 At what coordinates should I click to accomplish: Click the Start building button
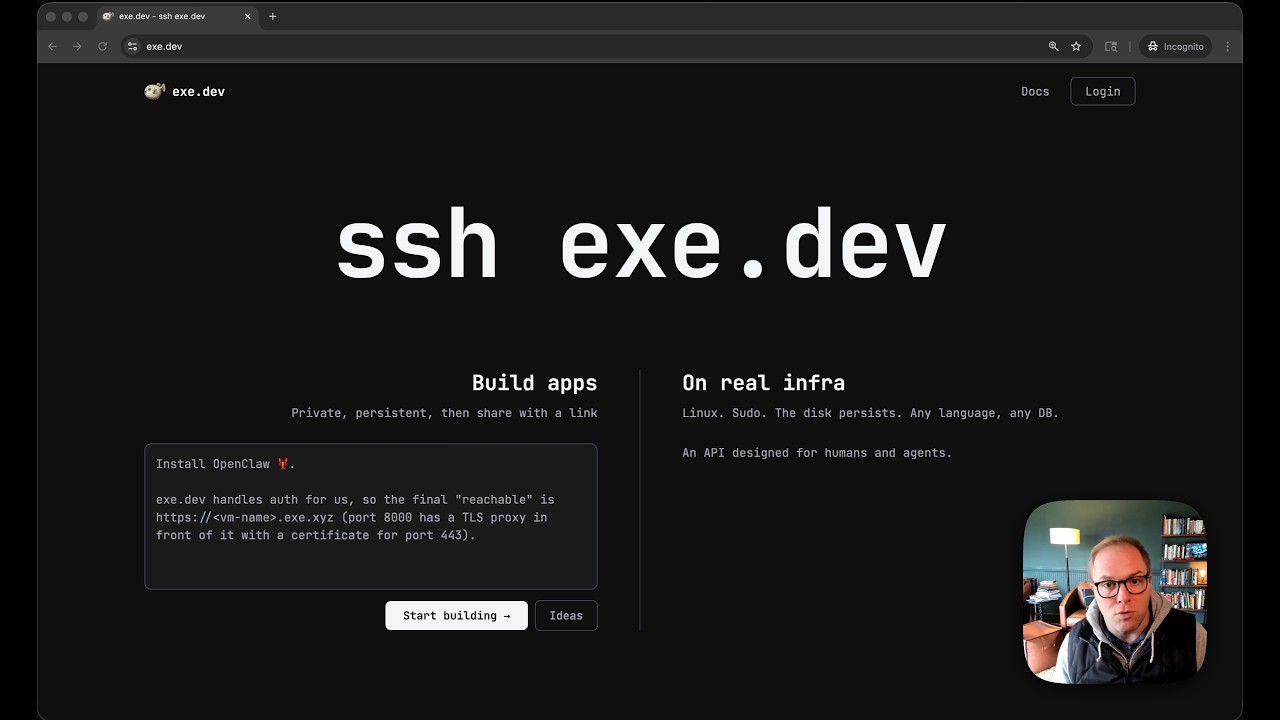point(456,615)
